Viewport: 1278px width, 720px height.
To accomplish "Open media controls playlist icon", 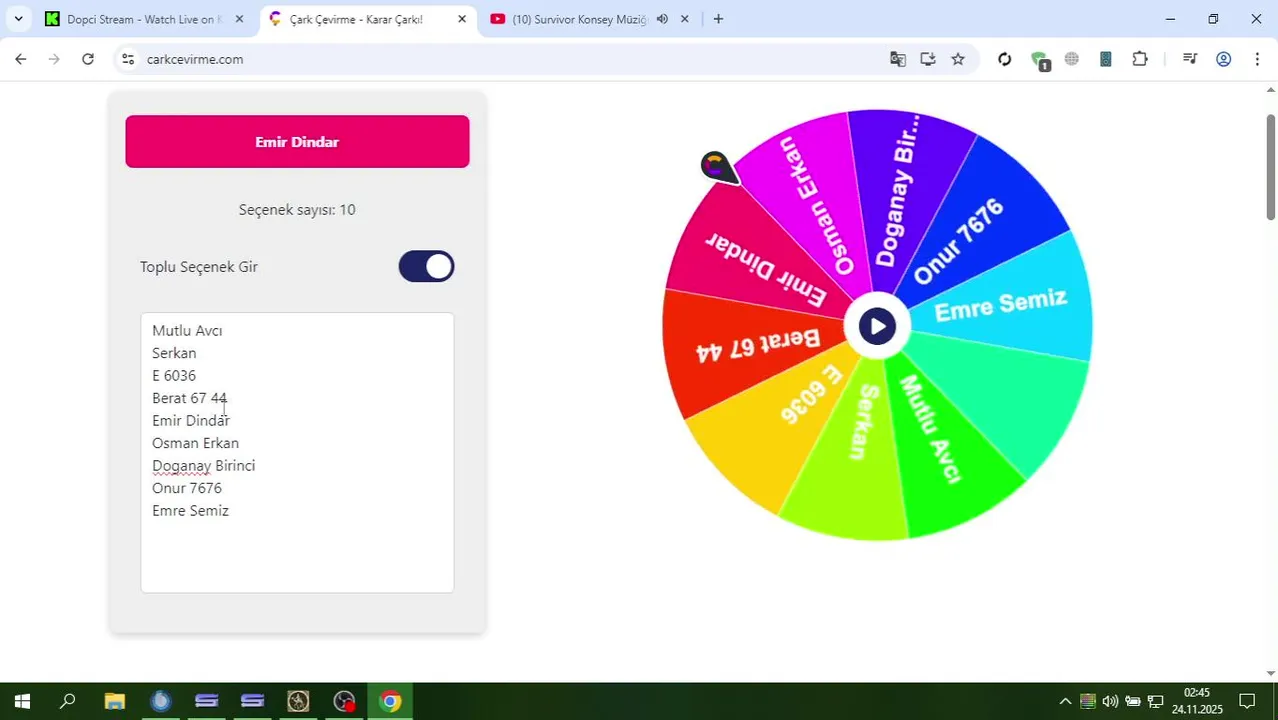I will point(1189,59).
